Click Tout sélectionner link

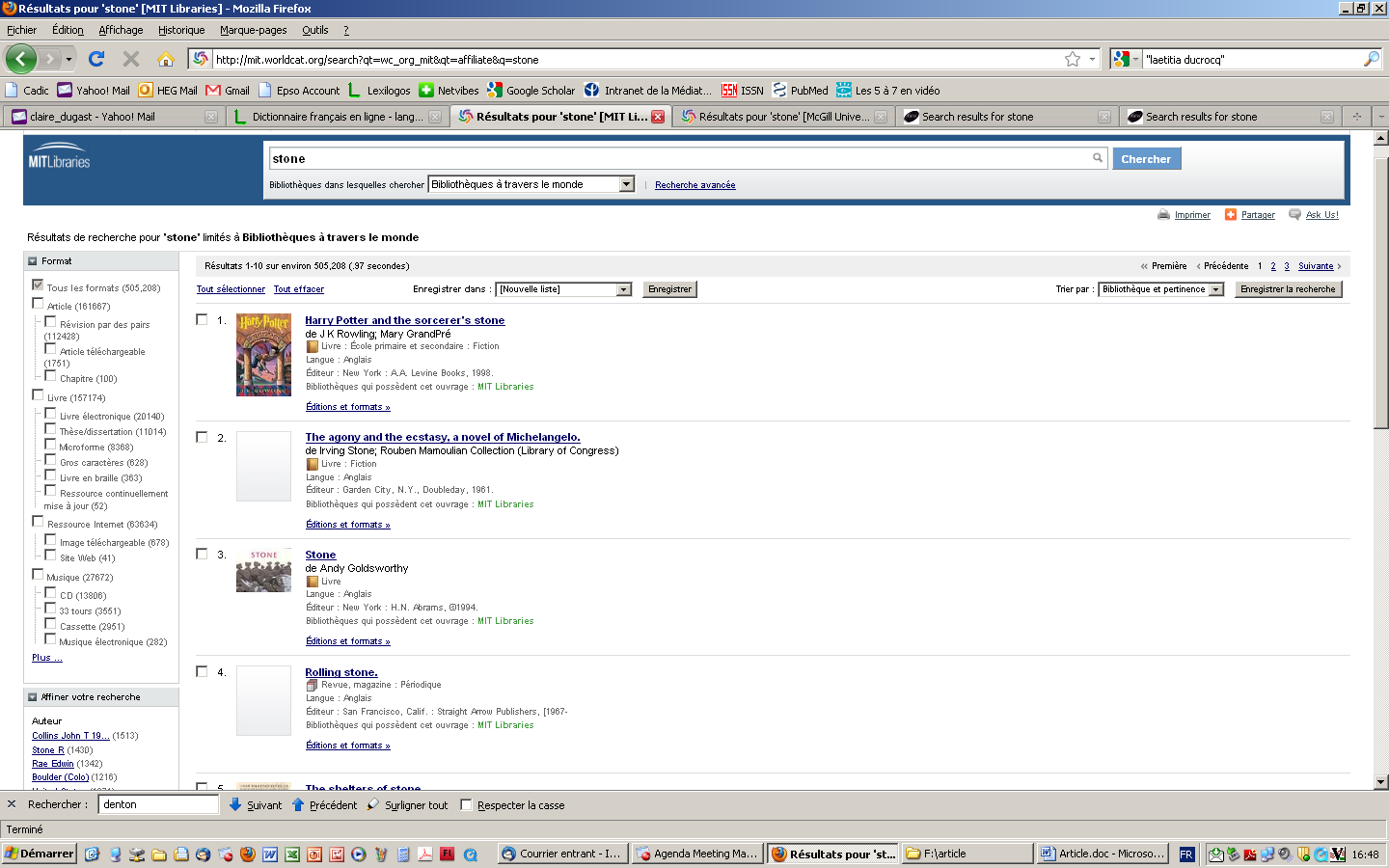coord(231,289)
